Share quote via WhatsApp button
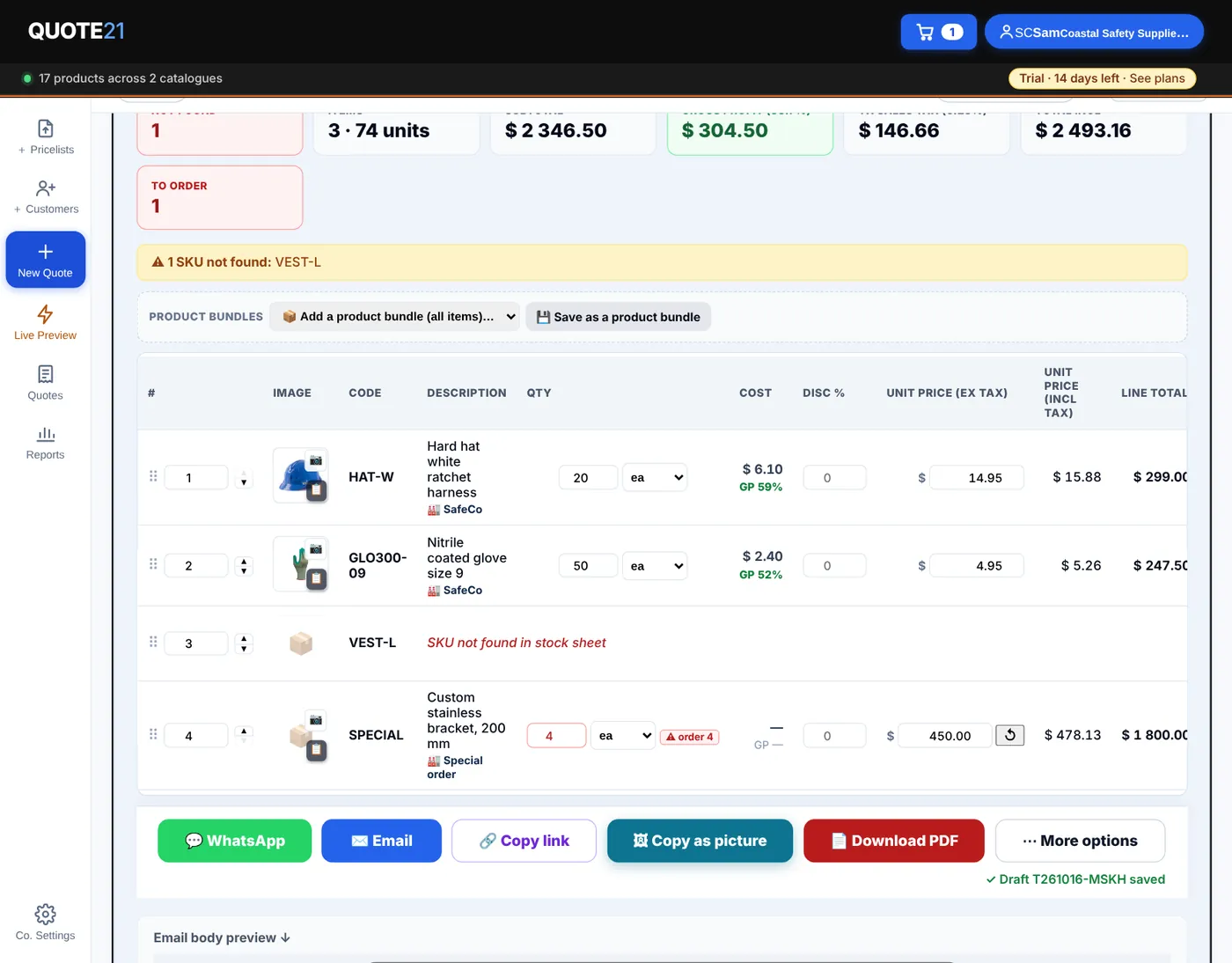This screenshot has width=1232, height=963. 235,841
